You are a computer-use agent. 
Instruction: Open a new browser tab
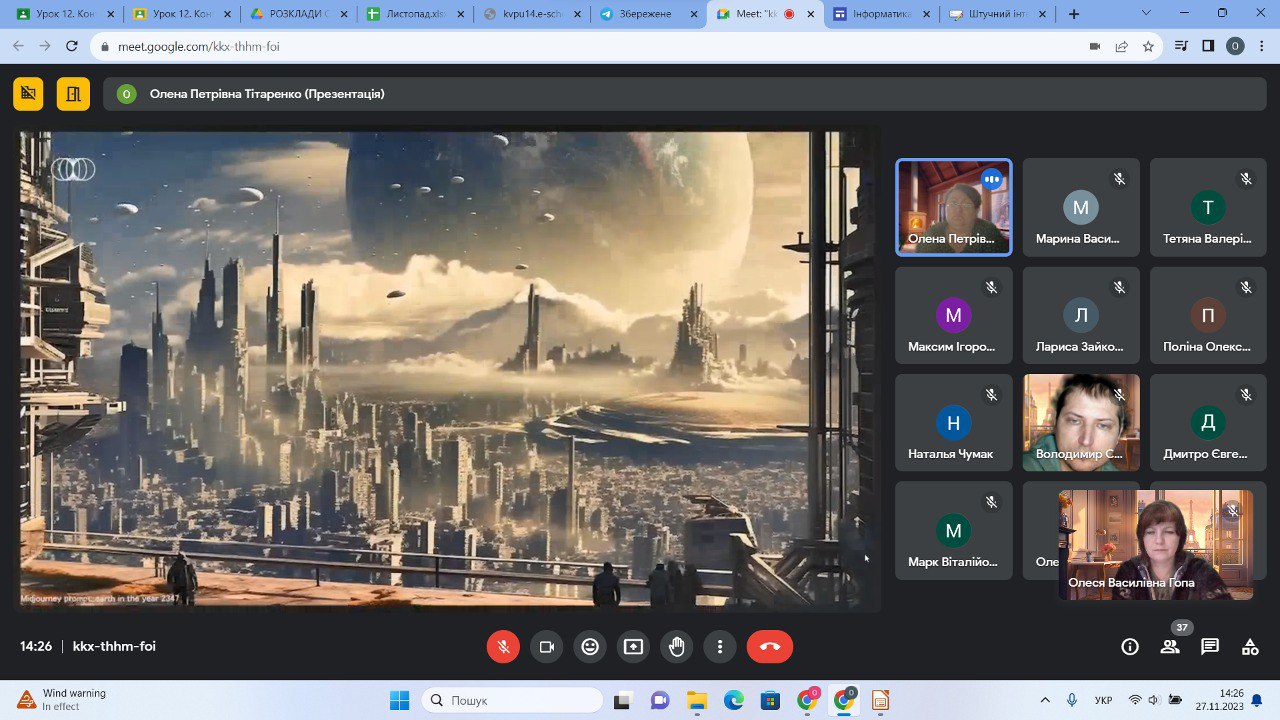tap(1074, 15)
